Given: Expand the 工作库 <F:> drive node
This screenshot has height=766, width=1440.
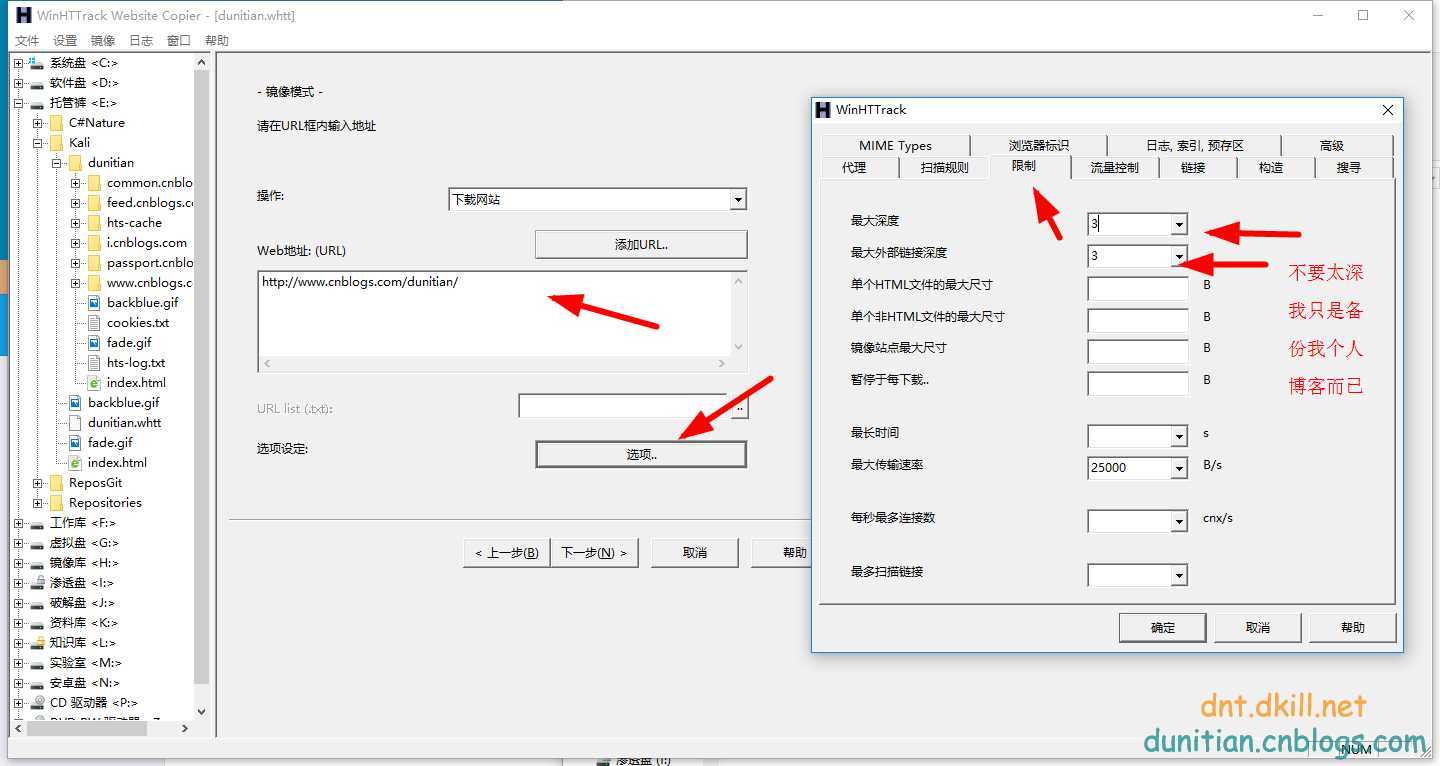Looking at the screenshot, I should [18, 523].
